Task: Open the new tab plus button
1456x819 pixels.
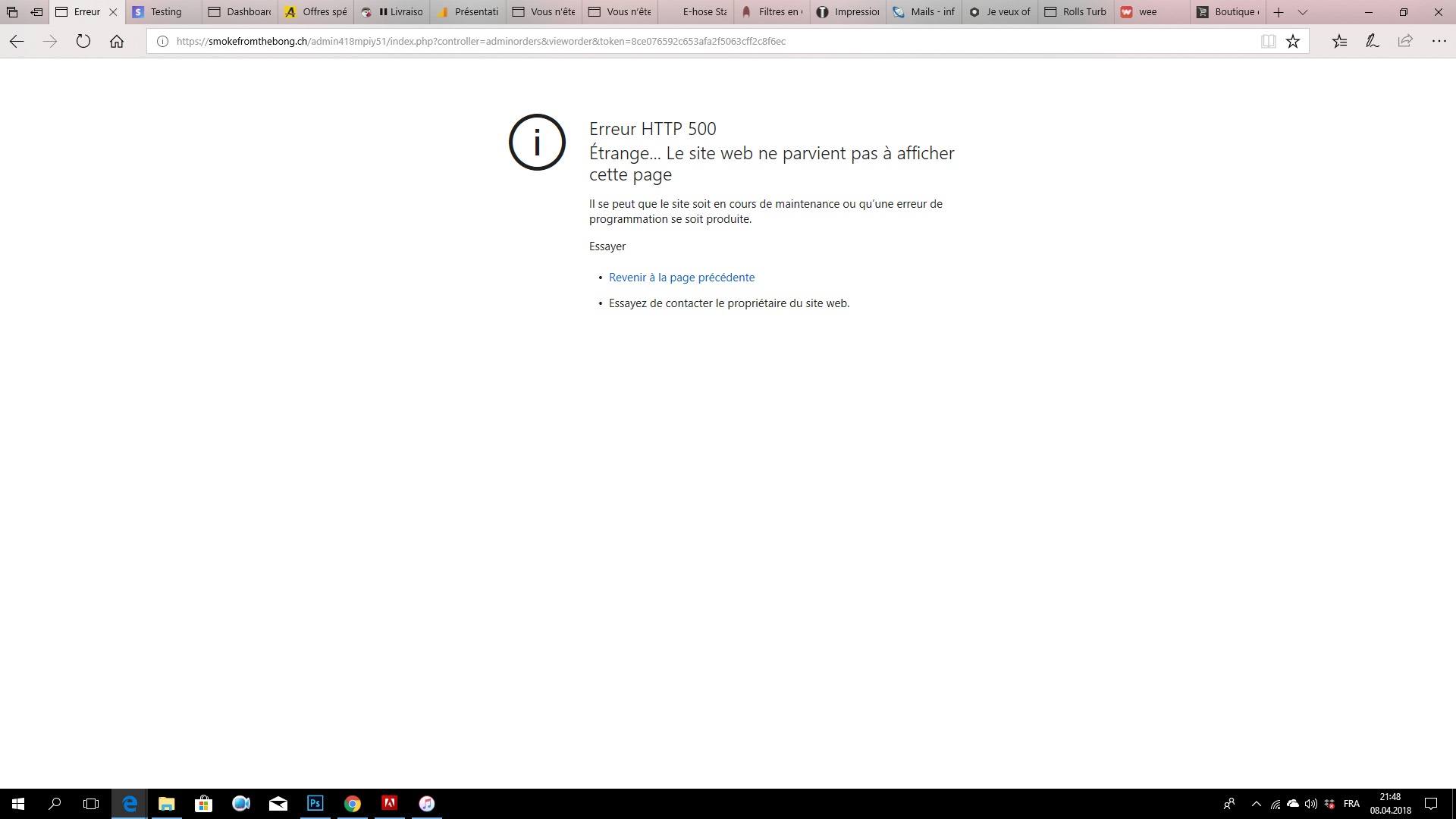Action: [1279, 12]
